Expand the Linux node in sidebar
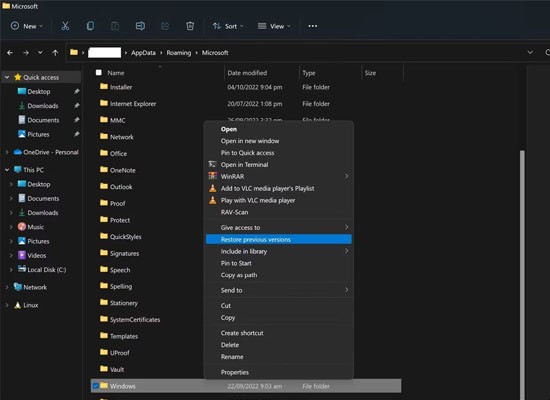The height and width of the screenshot is (400, 550). (7, 305)
